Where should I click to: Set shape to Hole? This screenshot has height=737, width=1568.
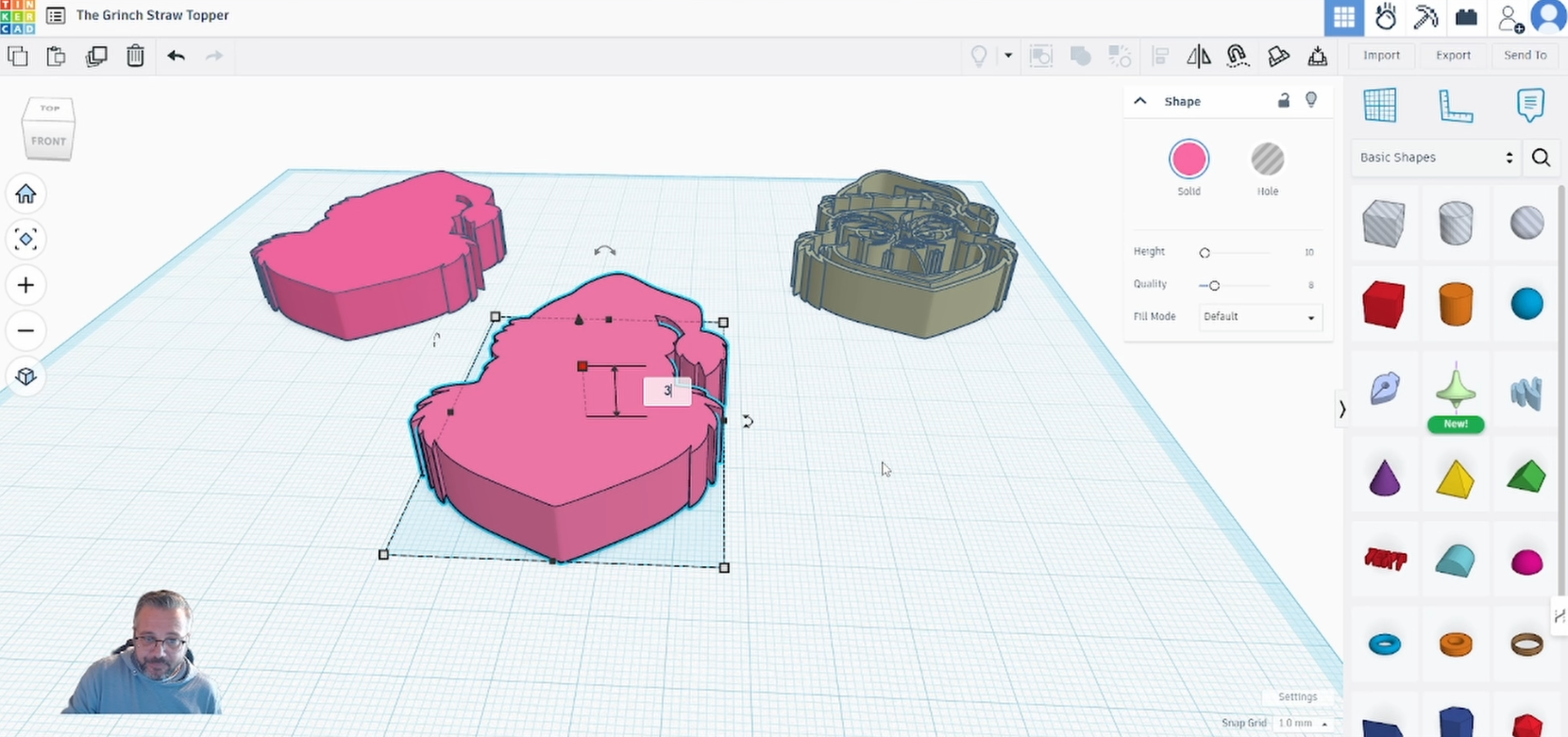[x=1267, y=159]
